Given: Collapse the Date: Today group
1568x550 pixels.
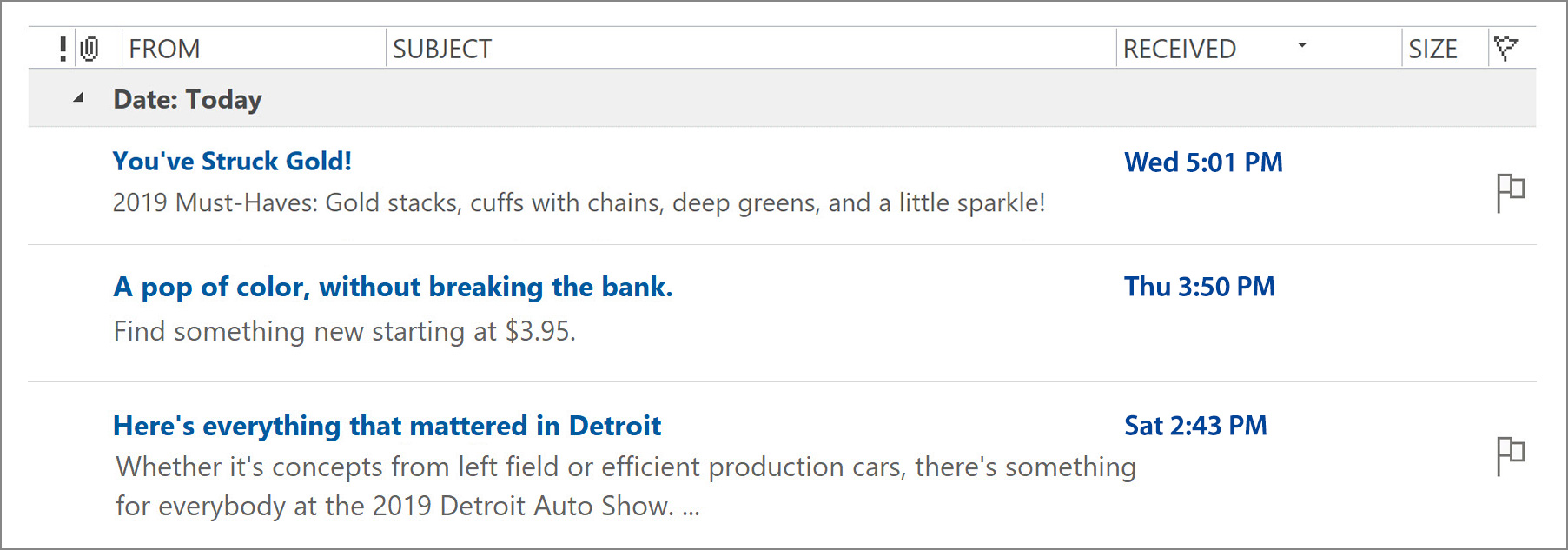Looking at the screenshot, I should point(78,98).
